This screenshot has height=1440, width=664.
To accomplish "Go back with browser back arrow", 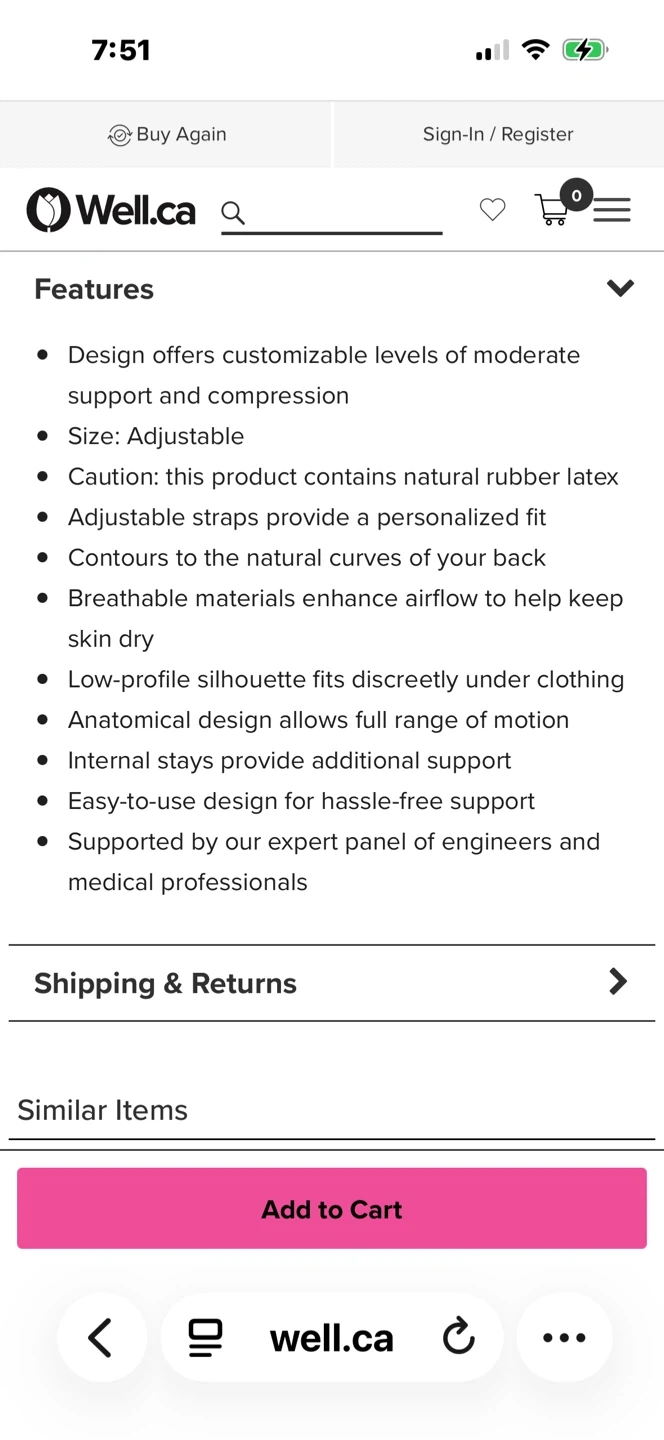I will (101, 1337).
